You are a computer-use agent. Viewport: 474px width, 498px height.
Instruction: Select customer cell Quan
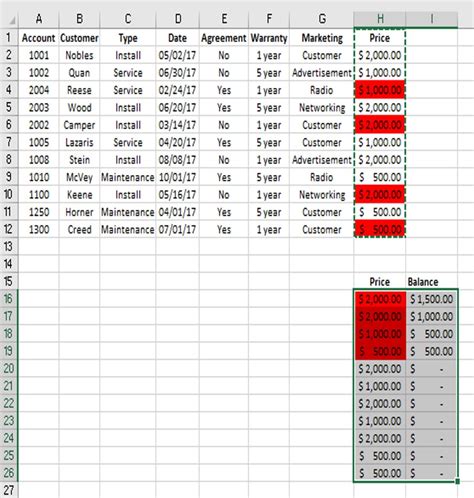79,73
